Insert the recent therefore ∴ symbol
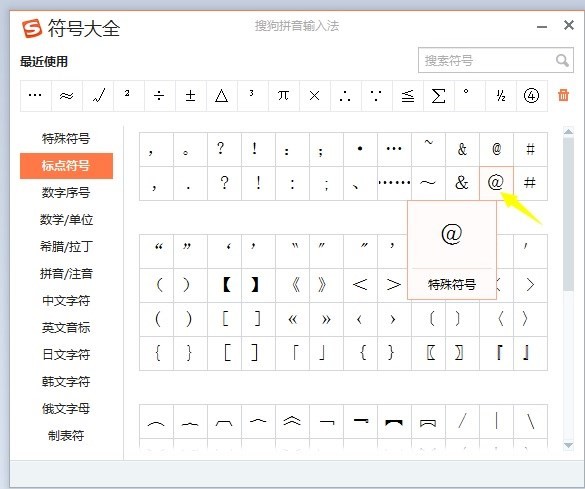 (x=345, y=96)
